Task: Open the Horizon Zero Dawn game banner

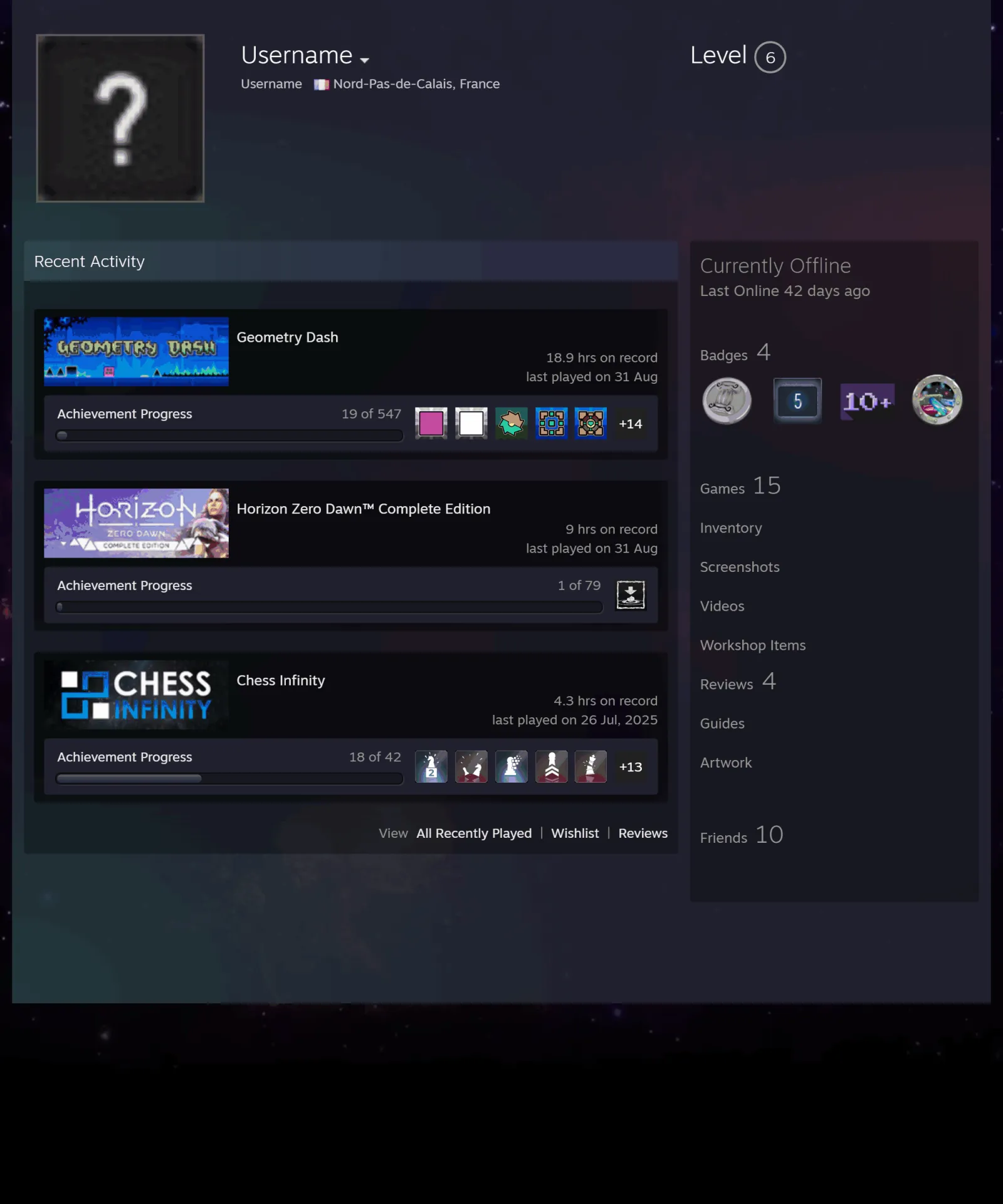Action: point(136,523)
